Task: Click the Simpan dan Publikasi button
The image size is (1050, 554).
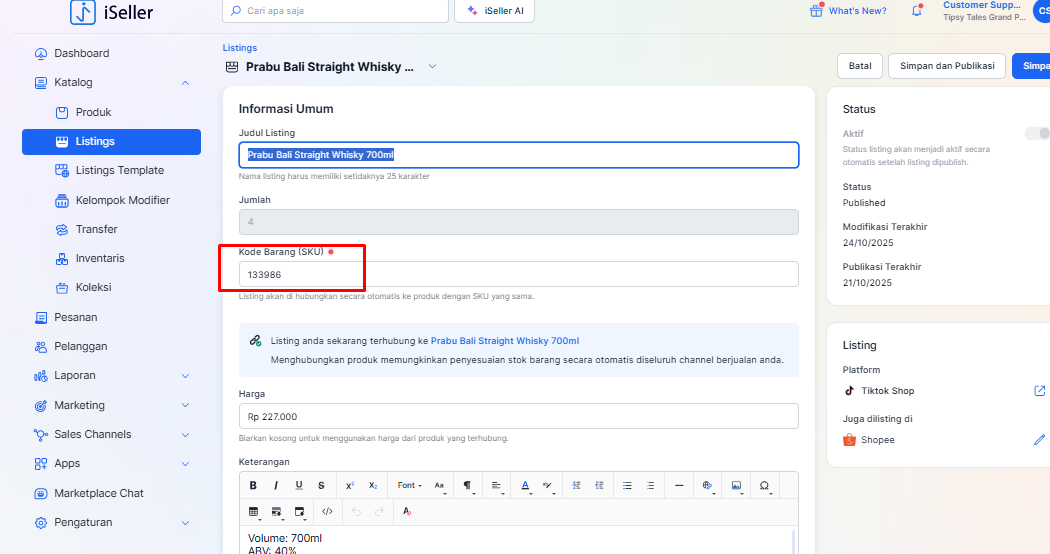Action: point(946,66)
